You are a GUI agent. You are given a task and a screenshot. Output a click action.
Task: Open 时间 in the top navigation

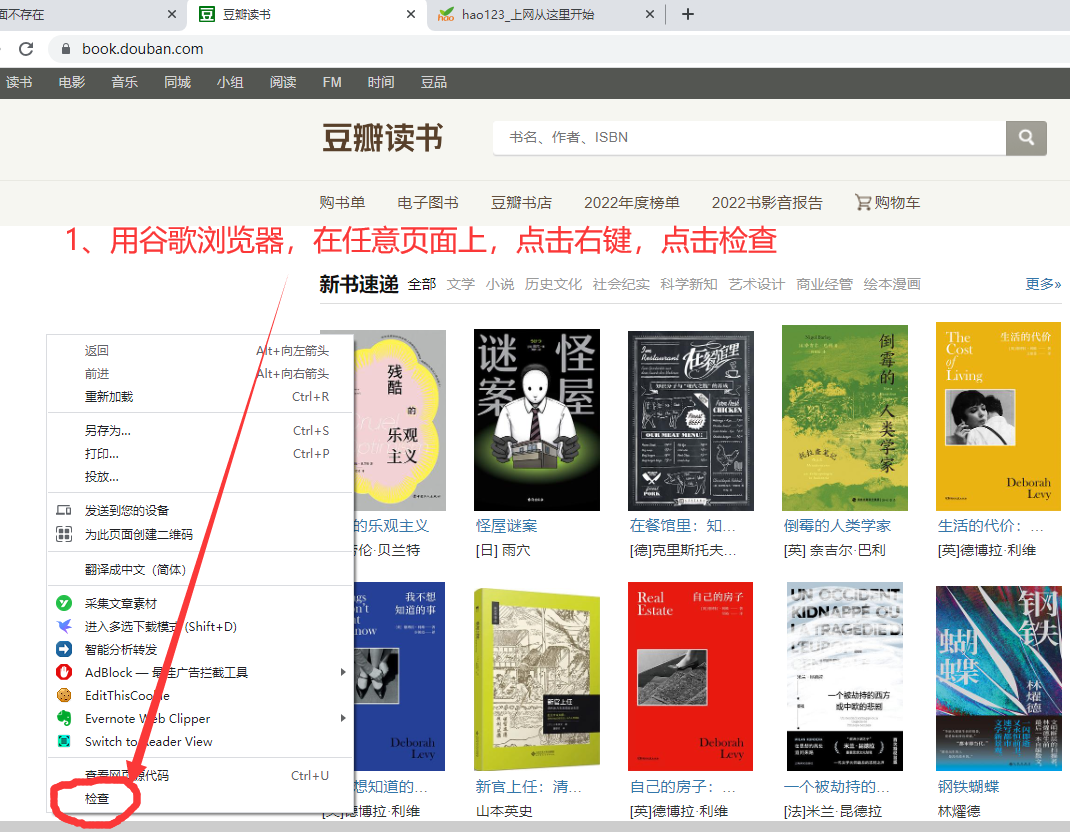381,83
